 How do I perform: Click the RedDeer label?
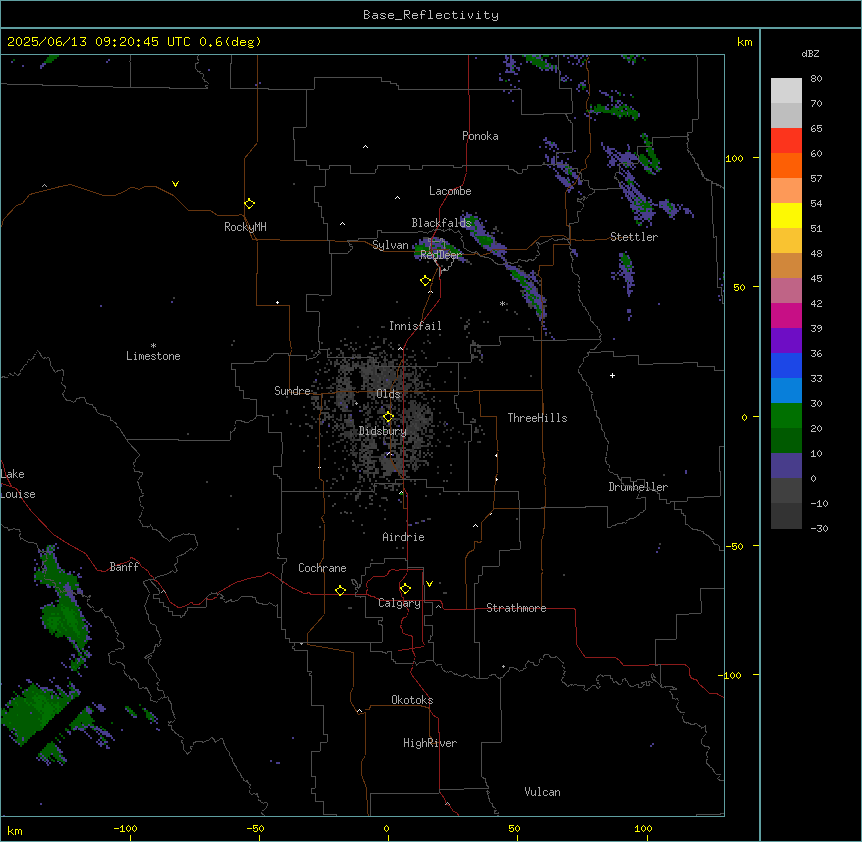440,255
